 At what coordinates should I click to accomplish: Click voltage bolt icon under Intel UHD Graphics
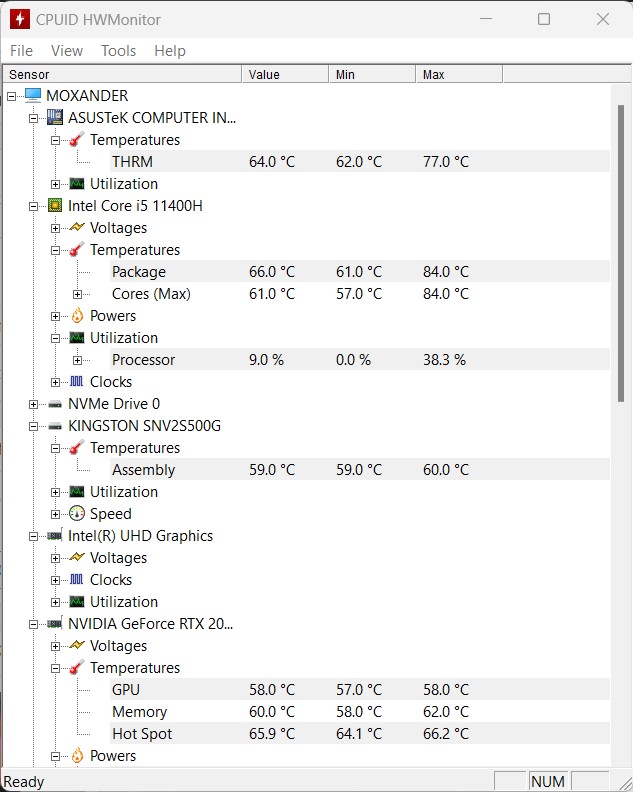(x=77, y=557)
